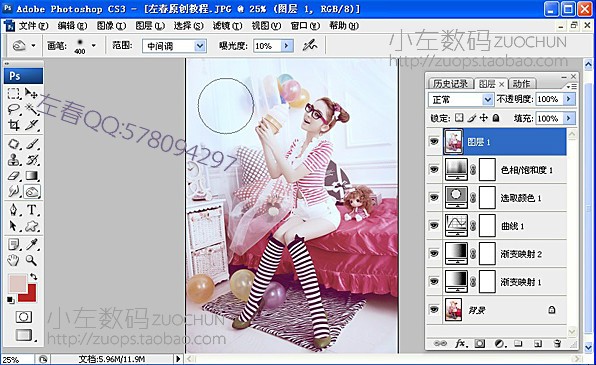This screenshot has width=596, height=365.
Task: Open the tool preset picker dropdown
Action: (33, 46)
